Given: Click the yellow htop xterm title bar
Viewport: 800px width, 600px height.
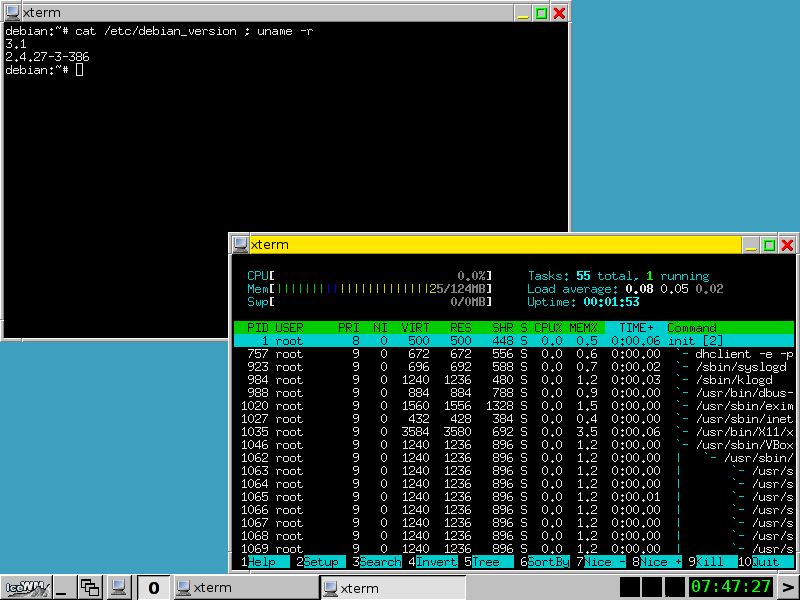Looking at the screenshot, I should pyautogui.click(x=495, y=245).
